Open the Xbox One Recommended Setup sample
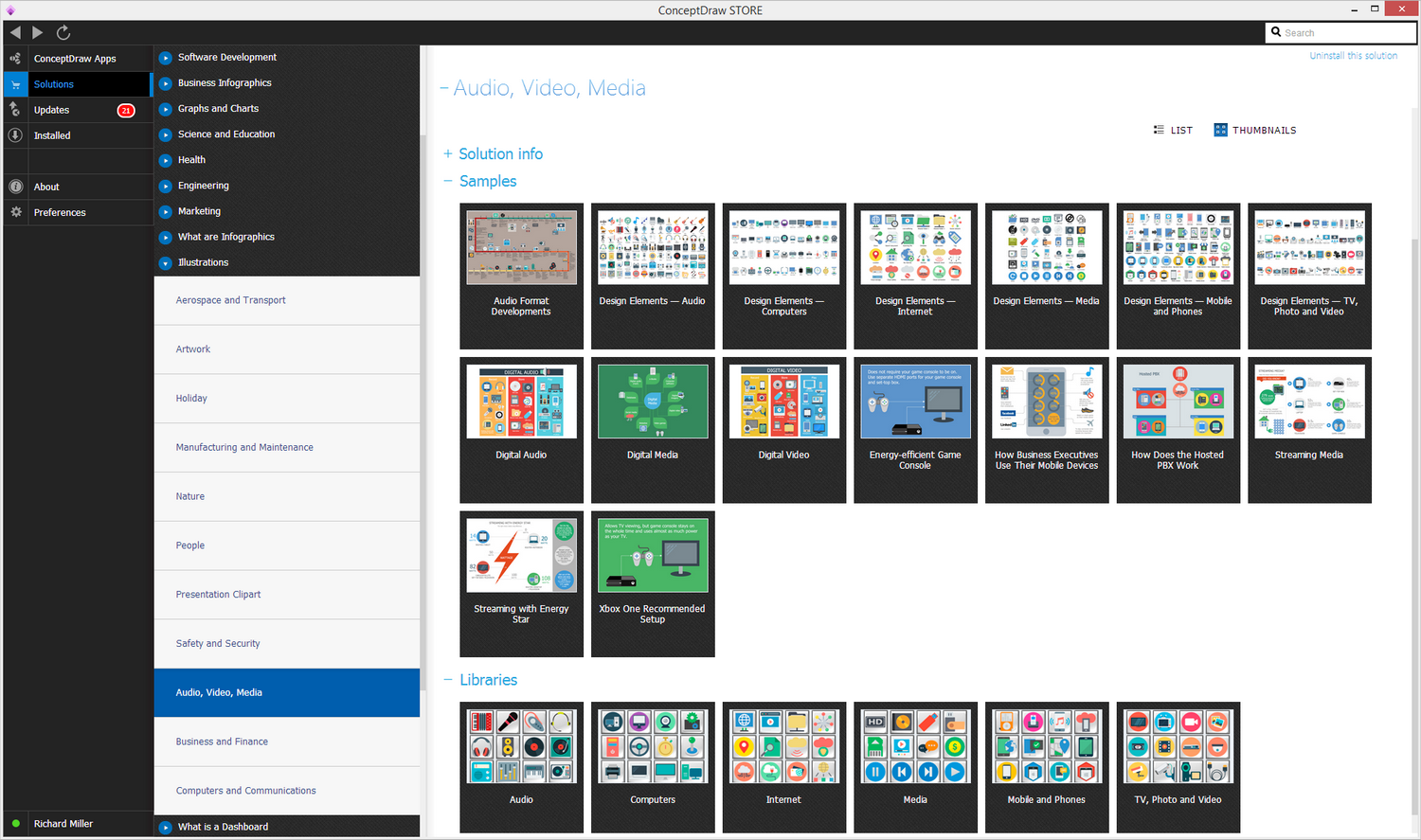 click(653, 584)
